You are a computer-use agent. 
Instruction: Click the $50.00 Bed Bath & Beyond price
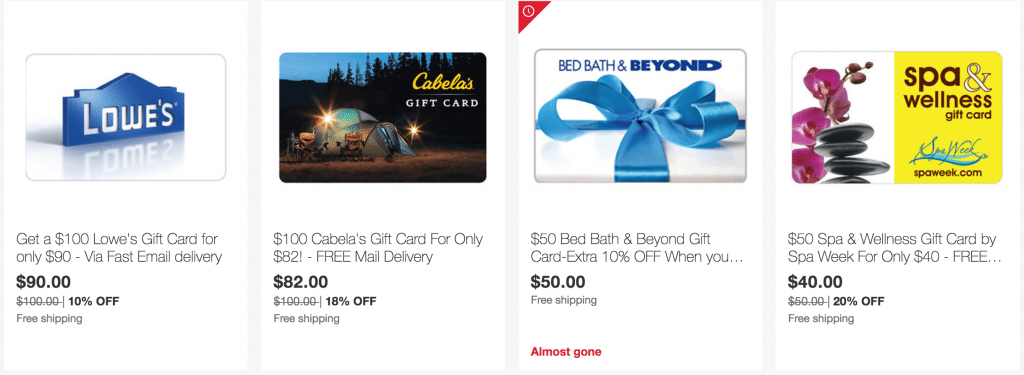[x=558, y=282]
